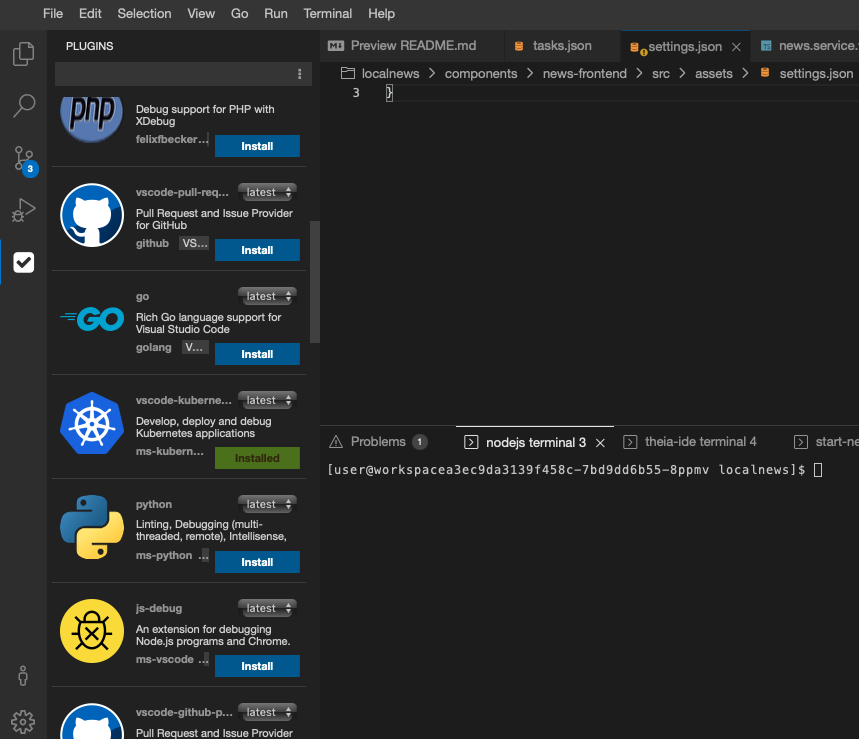Click the Python plugin logo
This screenshot has width=859, height=739.
click(91, 527)
